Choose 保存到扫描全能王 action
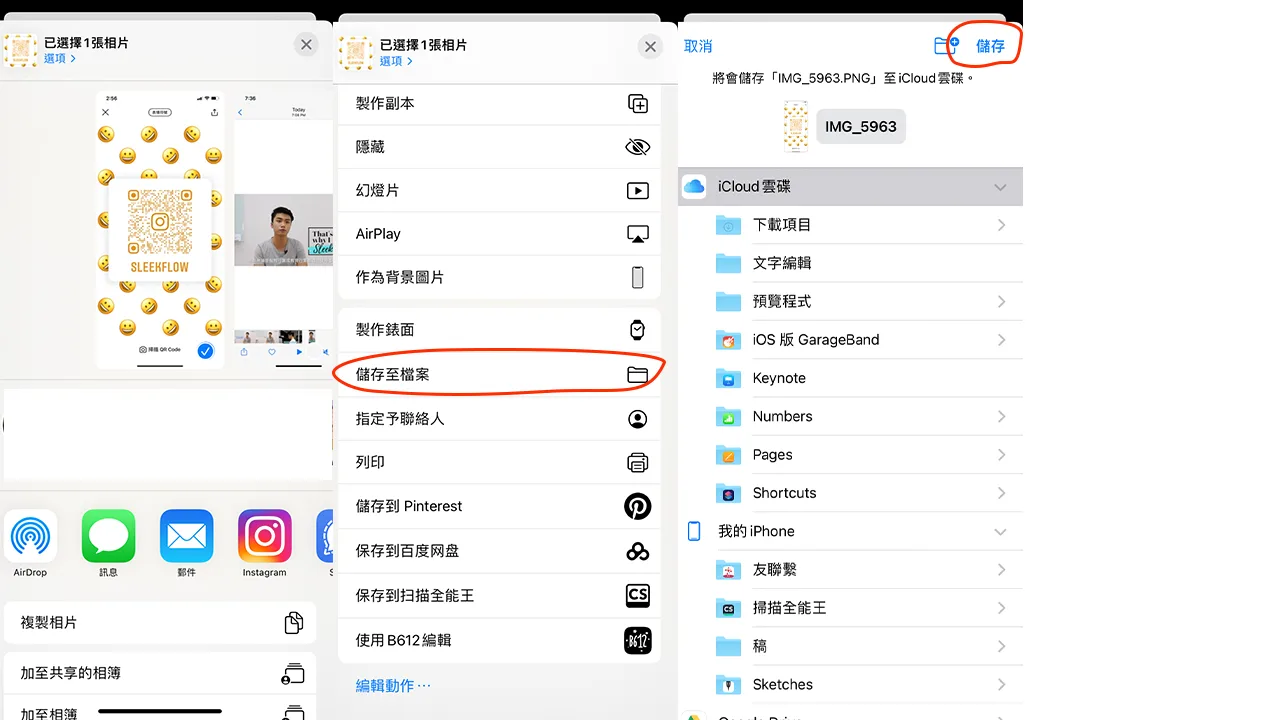The image size is (1280, 720). (x=499, y=595)
